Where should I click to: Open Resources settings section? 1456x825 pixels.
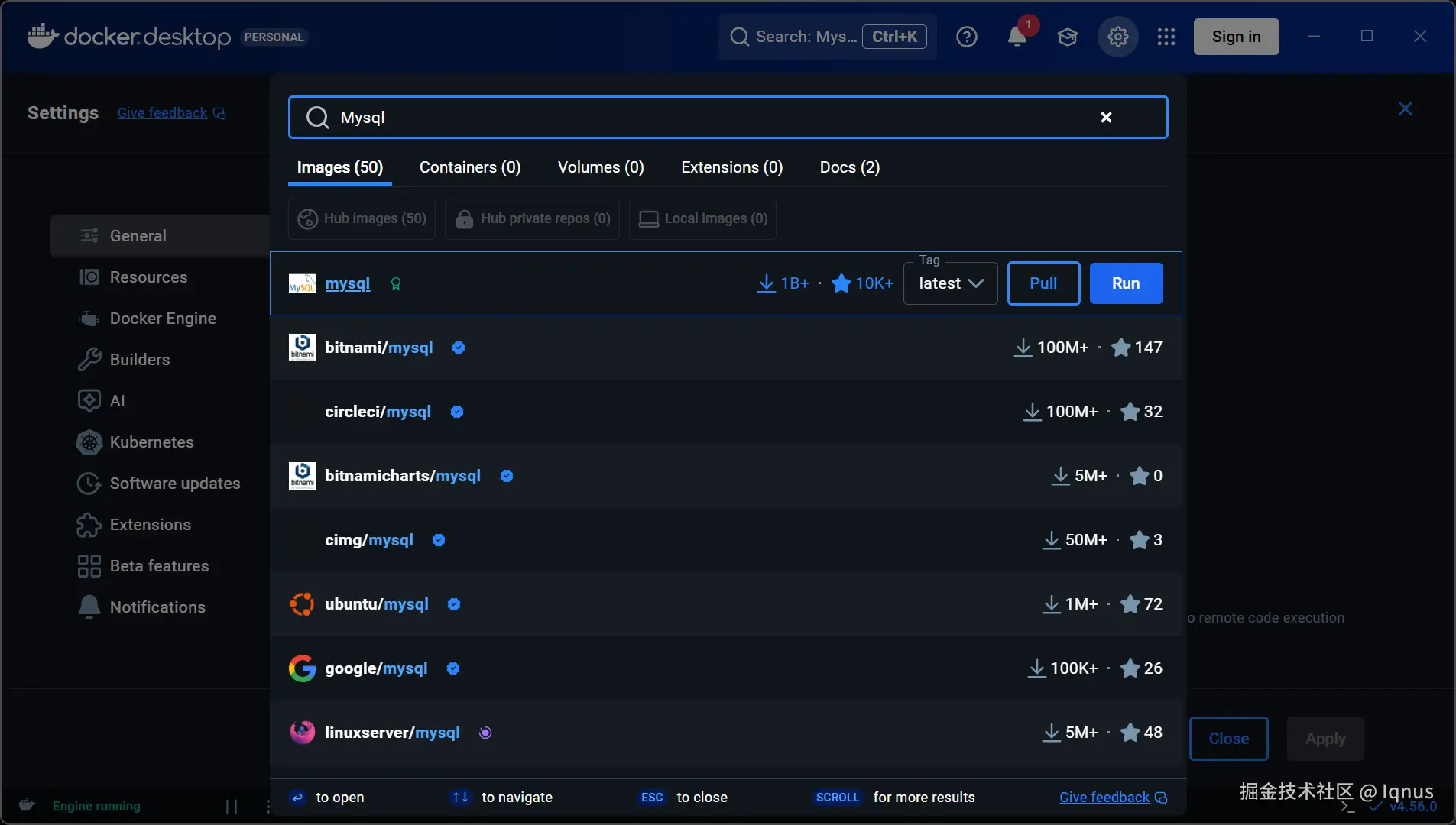161,277
